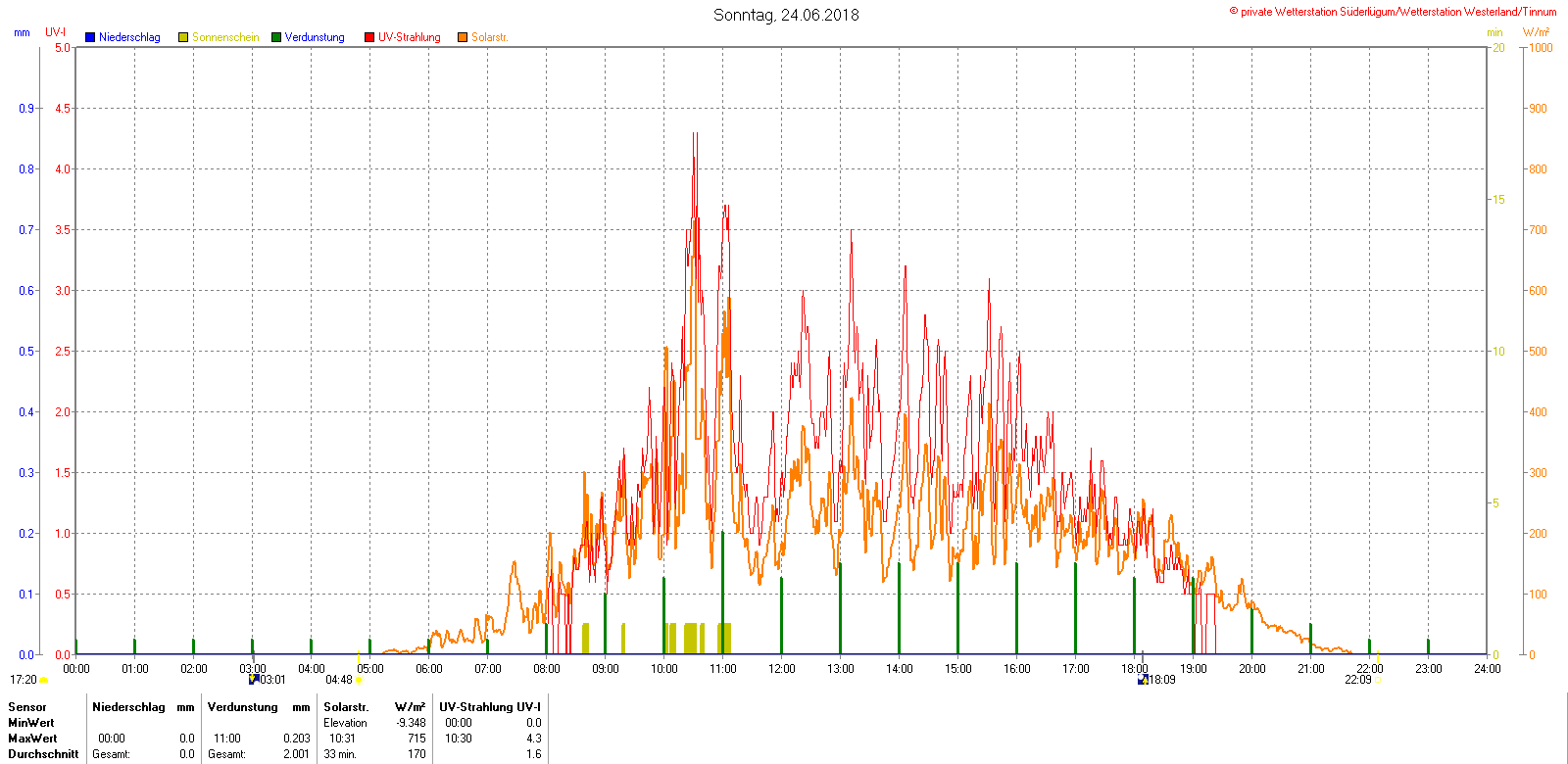Click the 04:48 sunrise time label

[x=339, y=680]
